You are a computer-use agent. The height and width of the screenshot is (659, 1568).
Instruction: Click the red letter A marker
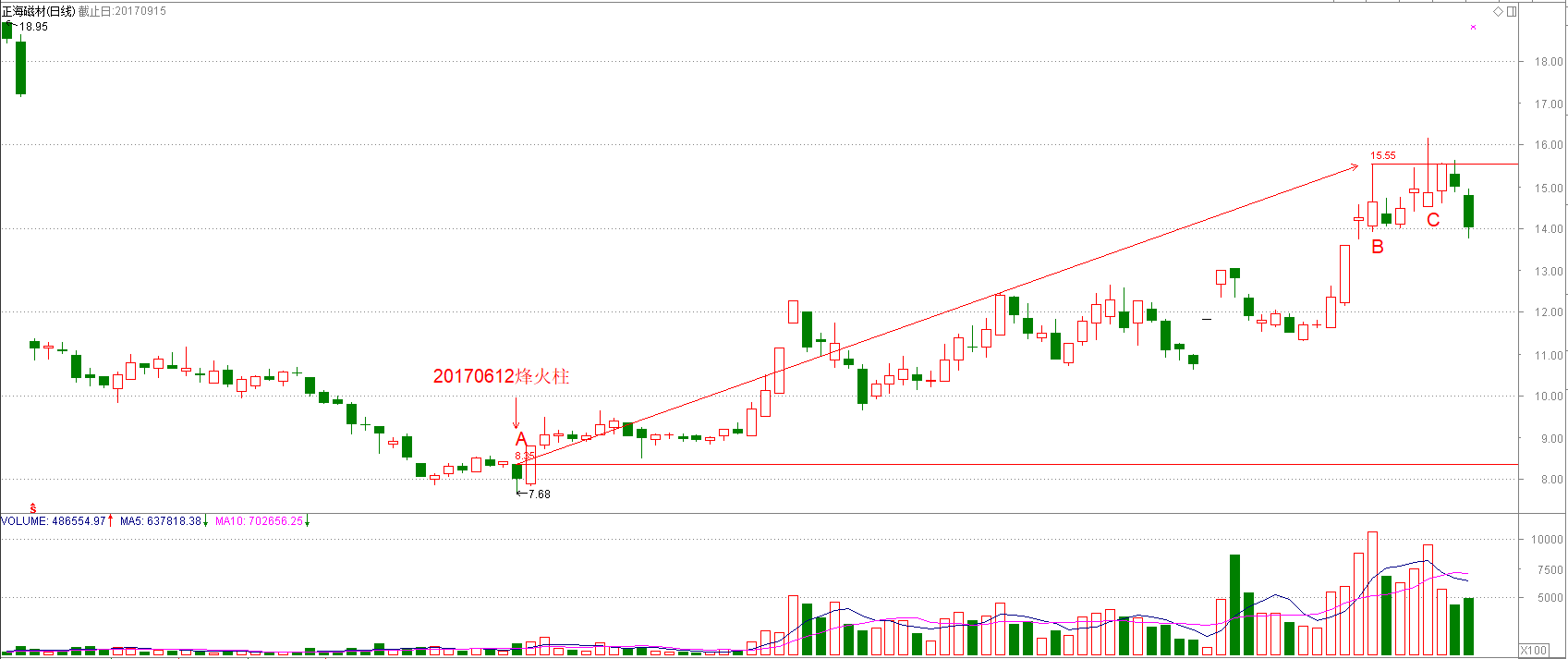(x=521, y=439)
